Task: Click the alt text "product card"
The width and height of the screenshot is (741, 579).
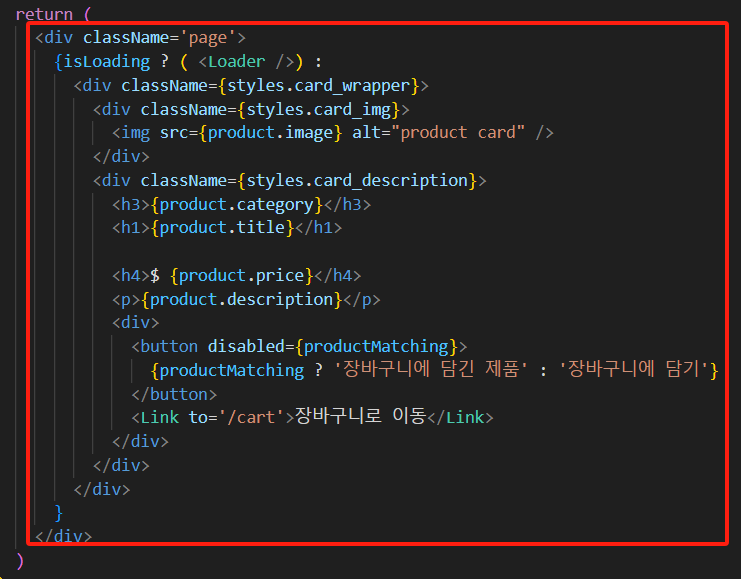Action: tap(457, 133)
